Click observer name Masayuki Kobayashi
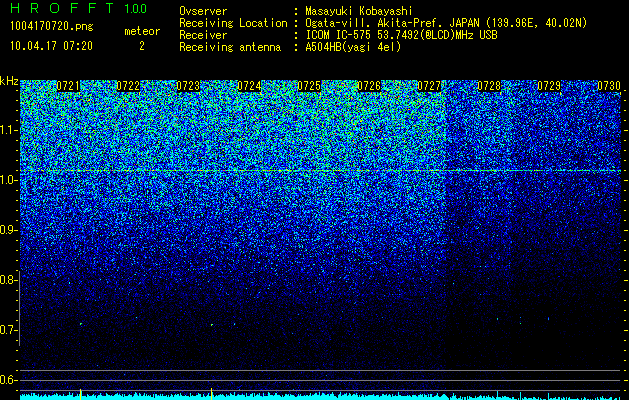 pyautogui.click(x=359, y=11)
